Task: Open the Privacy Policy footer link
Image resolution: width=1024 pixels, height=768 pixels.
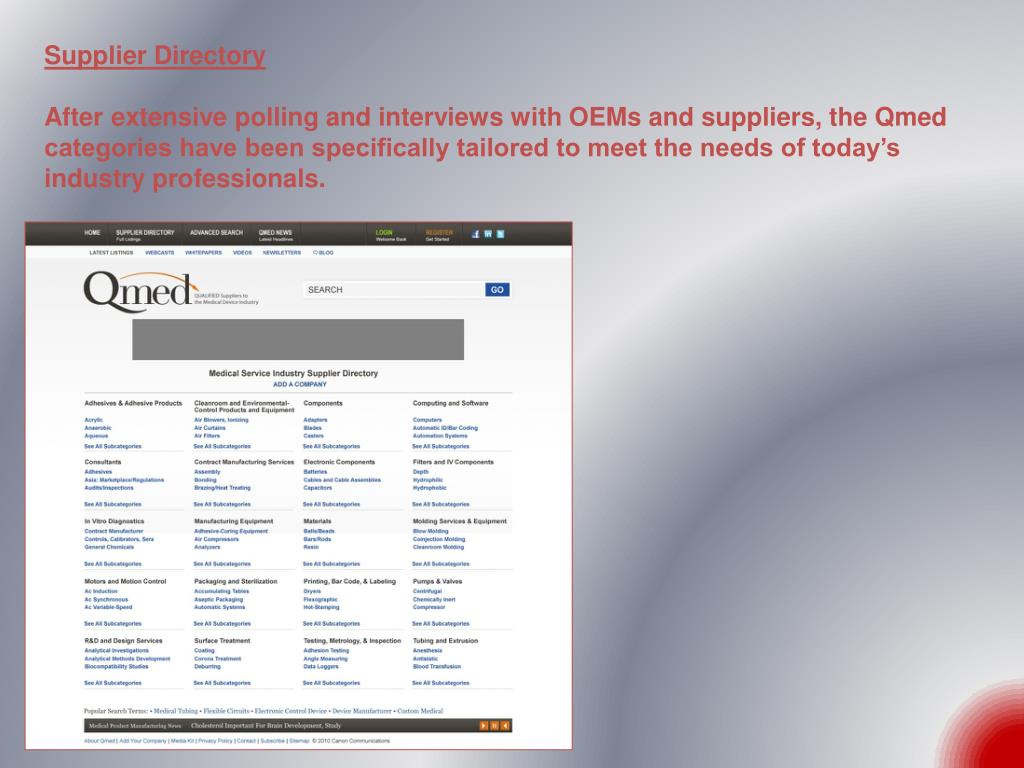Action: pyautogui.click(x=216, y=741)
